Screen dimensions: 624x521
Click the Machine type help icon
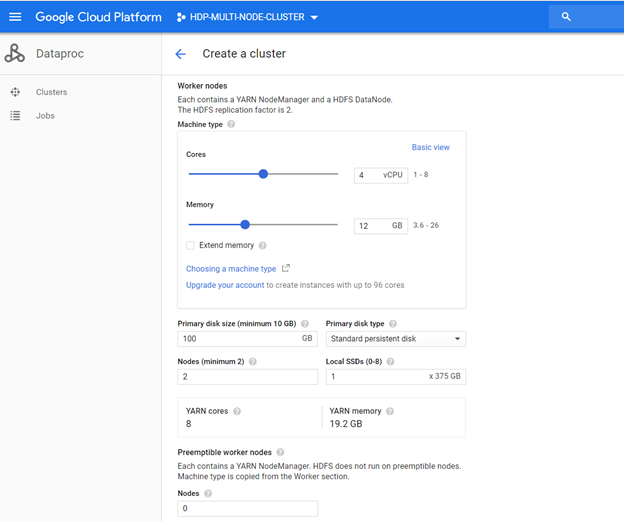(x=231, y=124)
